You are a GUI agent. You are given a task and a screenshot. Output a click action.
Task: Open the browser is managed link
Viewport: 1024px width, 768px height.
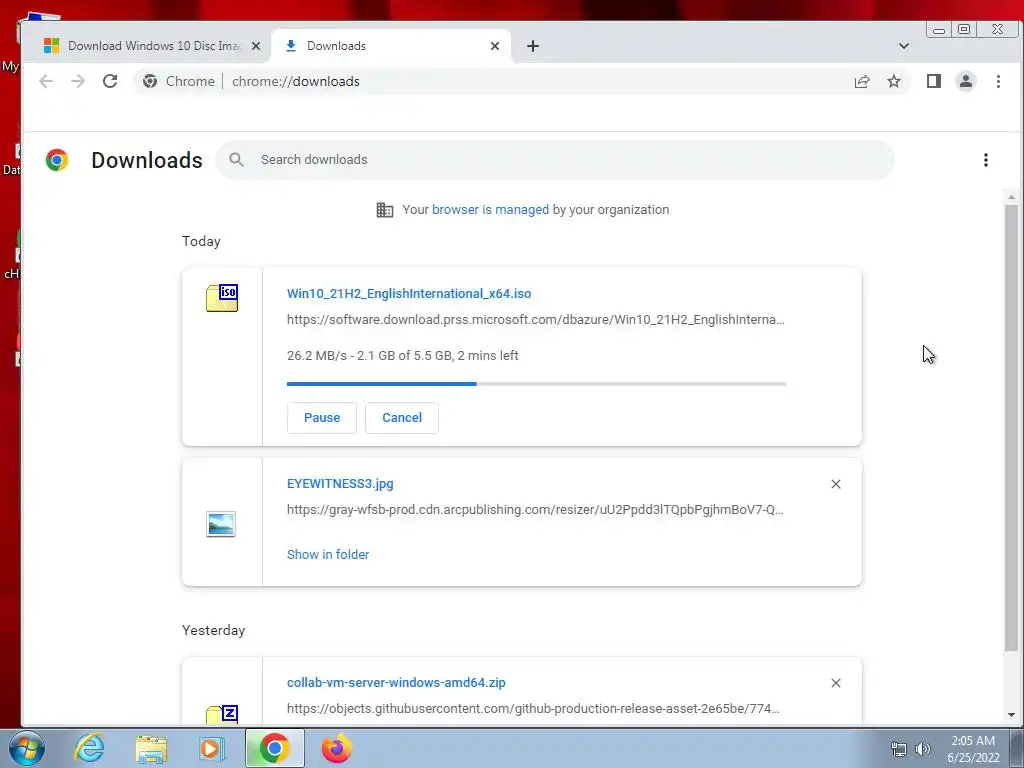coord(490,210)
